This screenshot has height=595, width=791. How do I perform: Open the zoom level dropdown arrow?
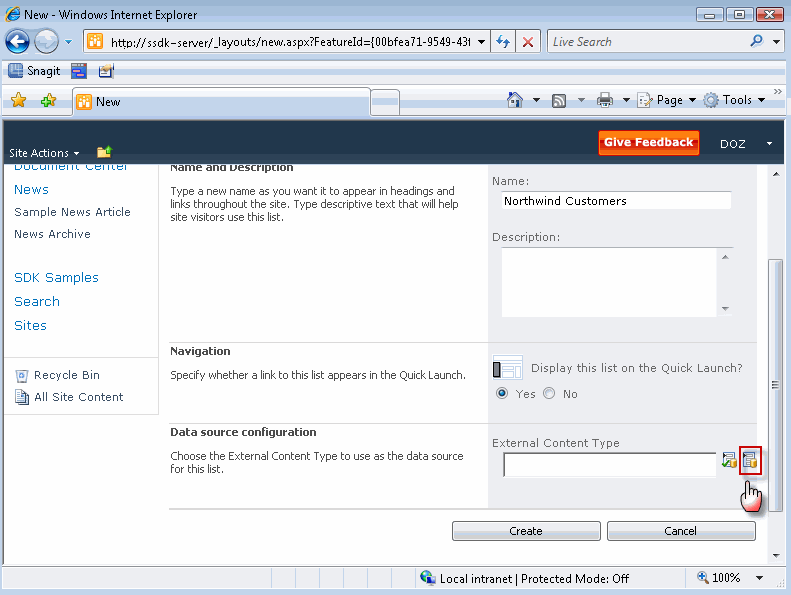pyautogui.click(x=759, y=578)
